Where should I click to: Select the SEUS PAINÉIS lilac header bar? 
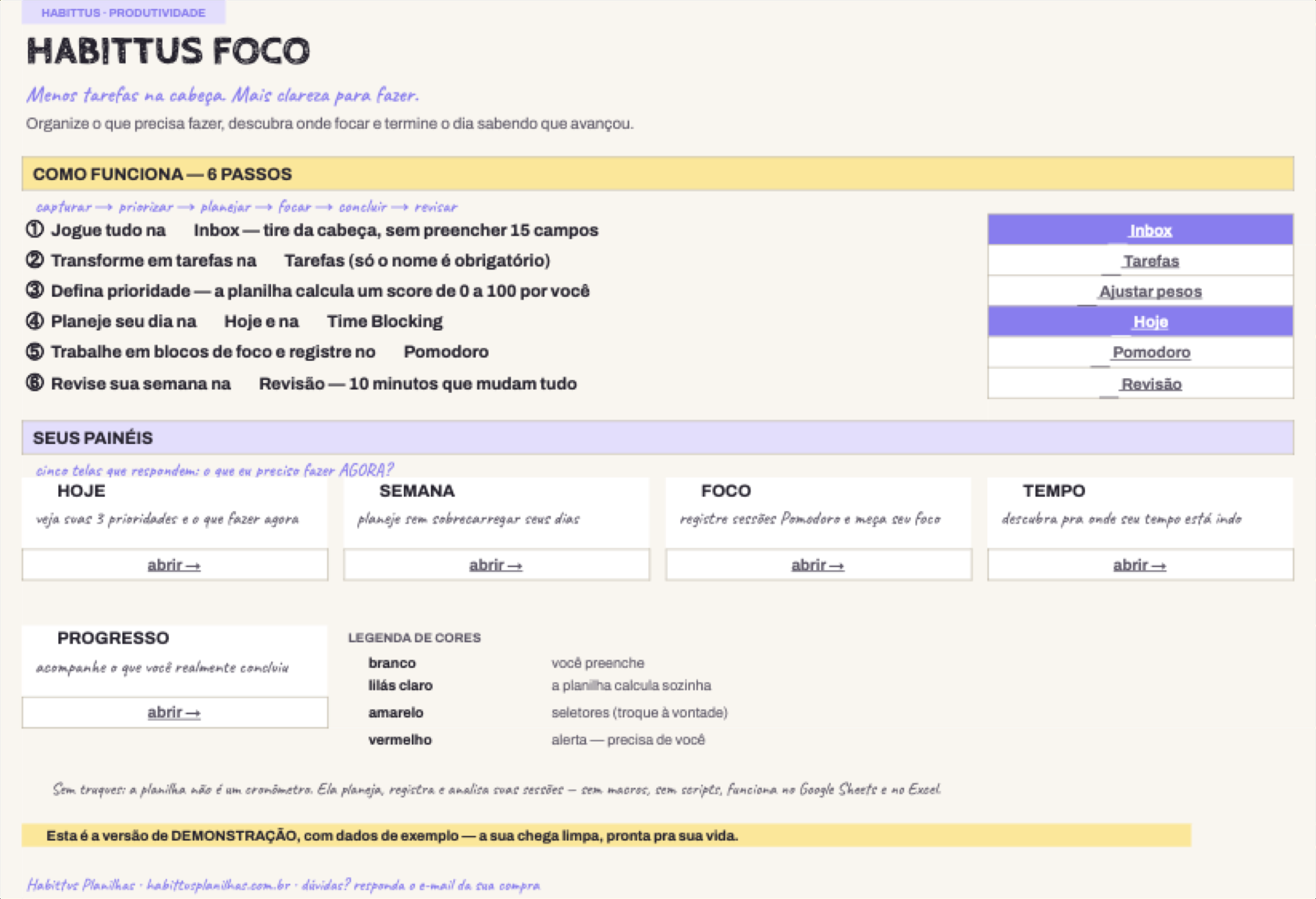(x=657, y=437)
